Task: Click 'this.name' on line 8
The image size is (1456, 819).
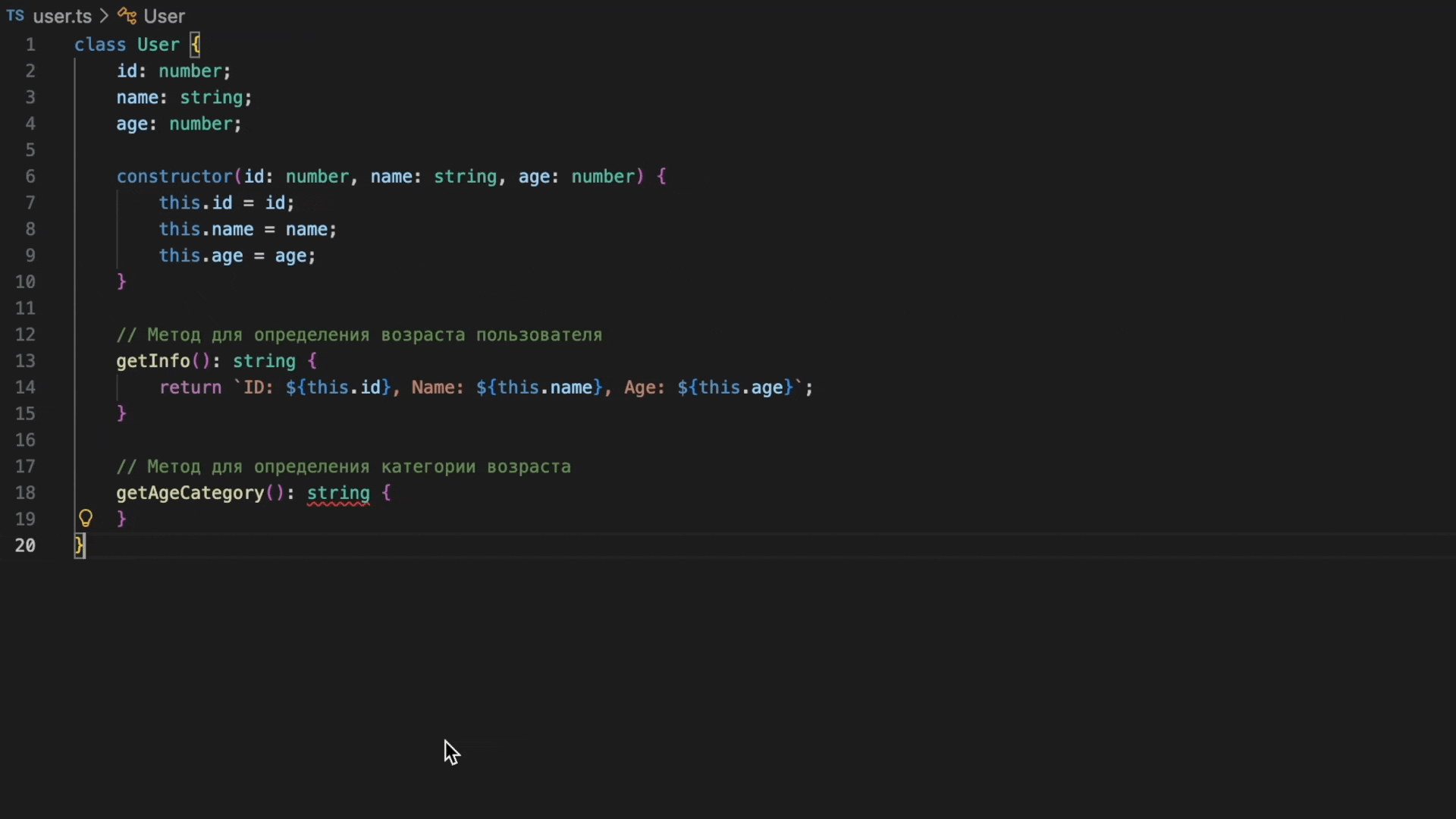Action: (206, 230)
